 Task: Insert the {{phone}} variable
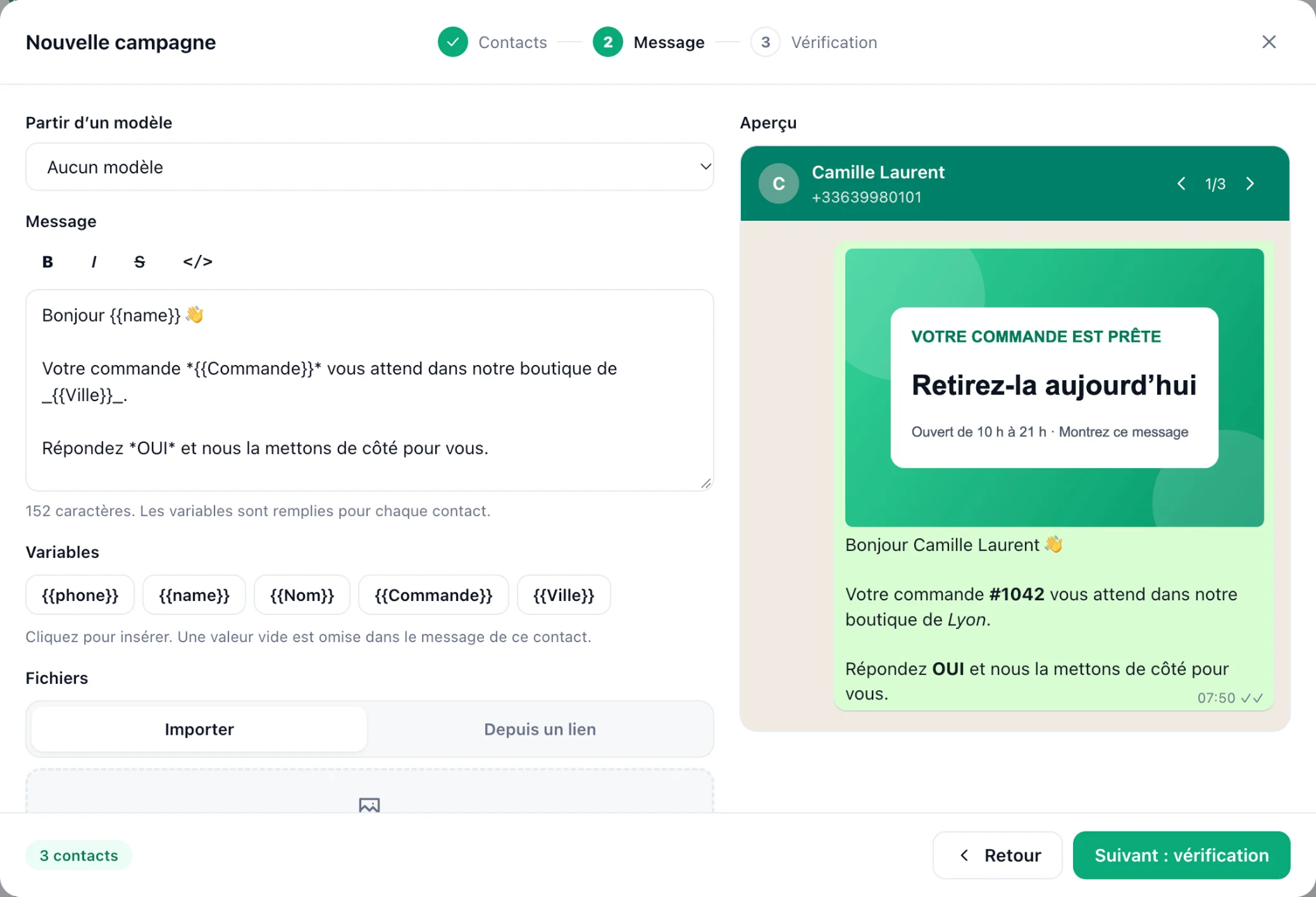pos(80,595)
